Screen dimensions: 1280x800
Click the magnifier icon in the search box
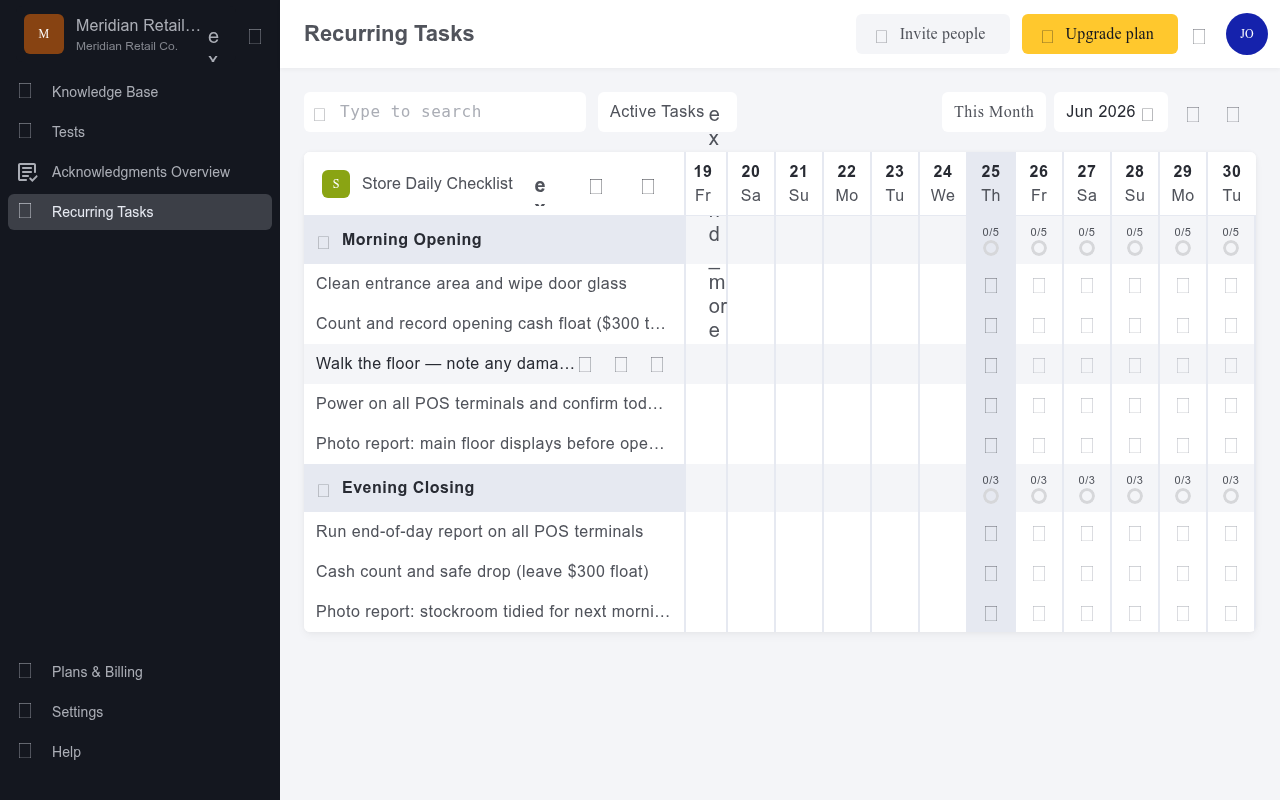point(320,114)
